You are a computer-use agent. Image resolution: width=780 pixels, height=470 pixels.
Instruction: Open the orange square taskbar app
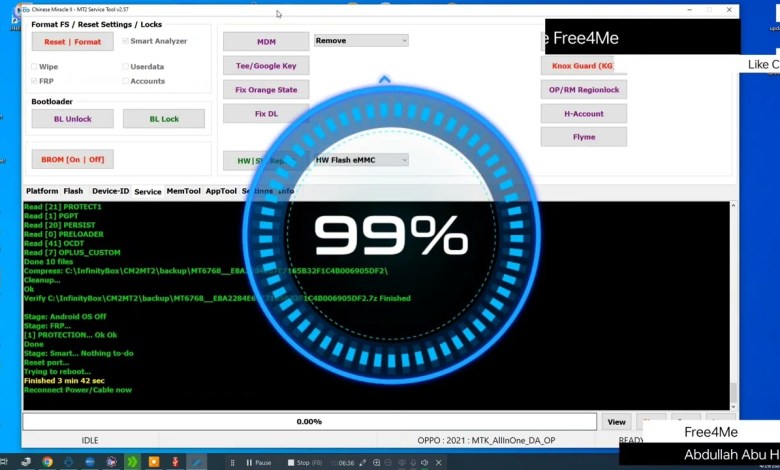click(154, 462)
